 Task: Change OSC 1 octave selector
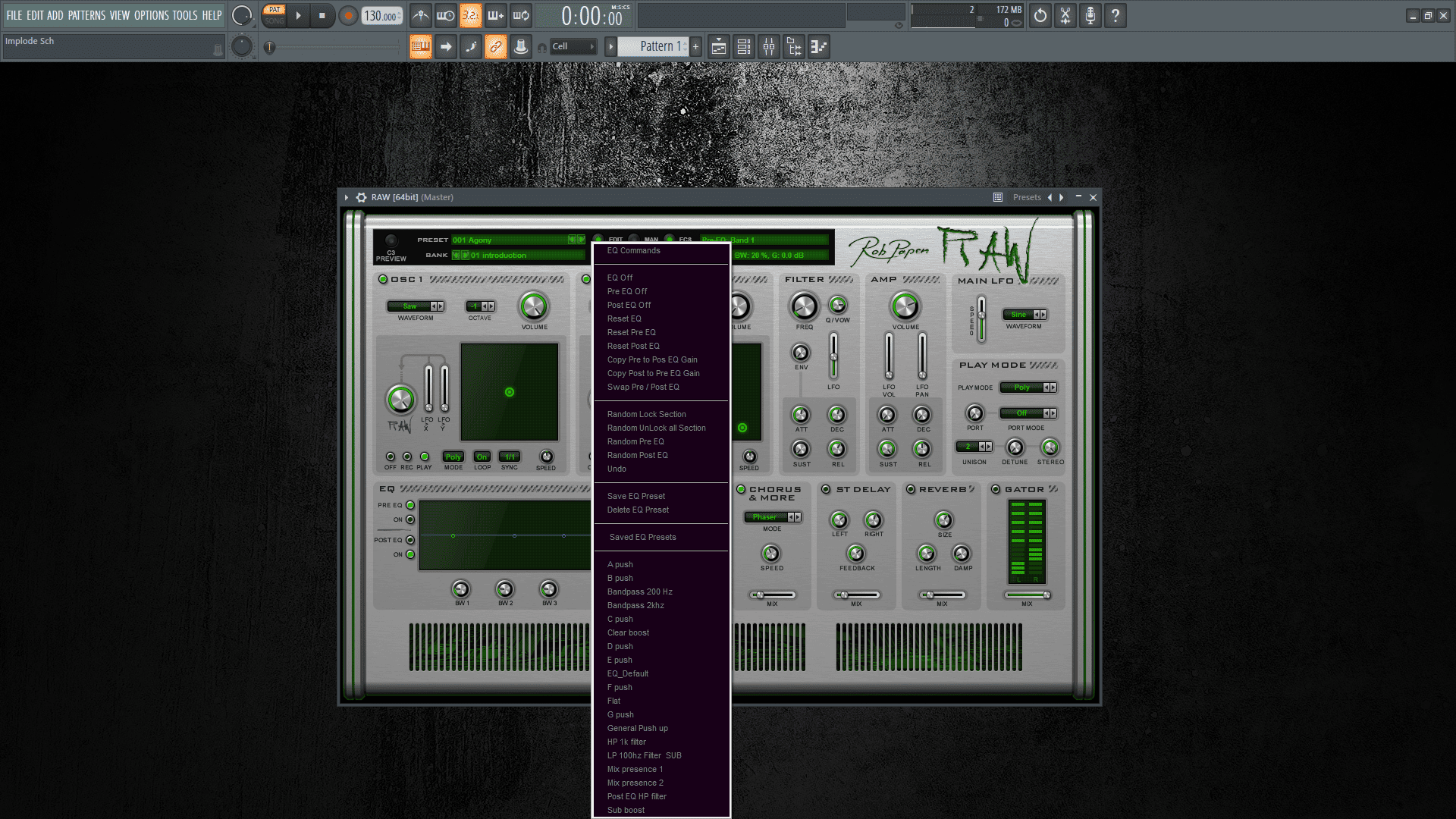480,306
